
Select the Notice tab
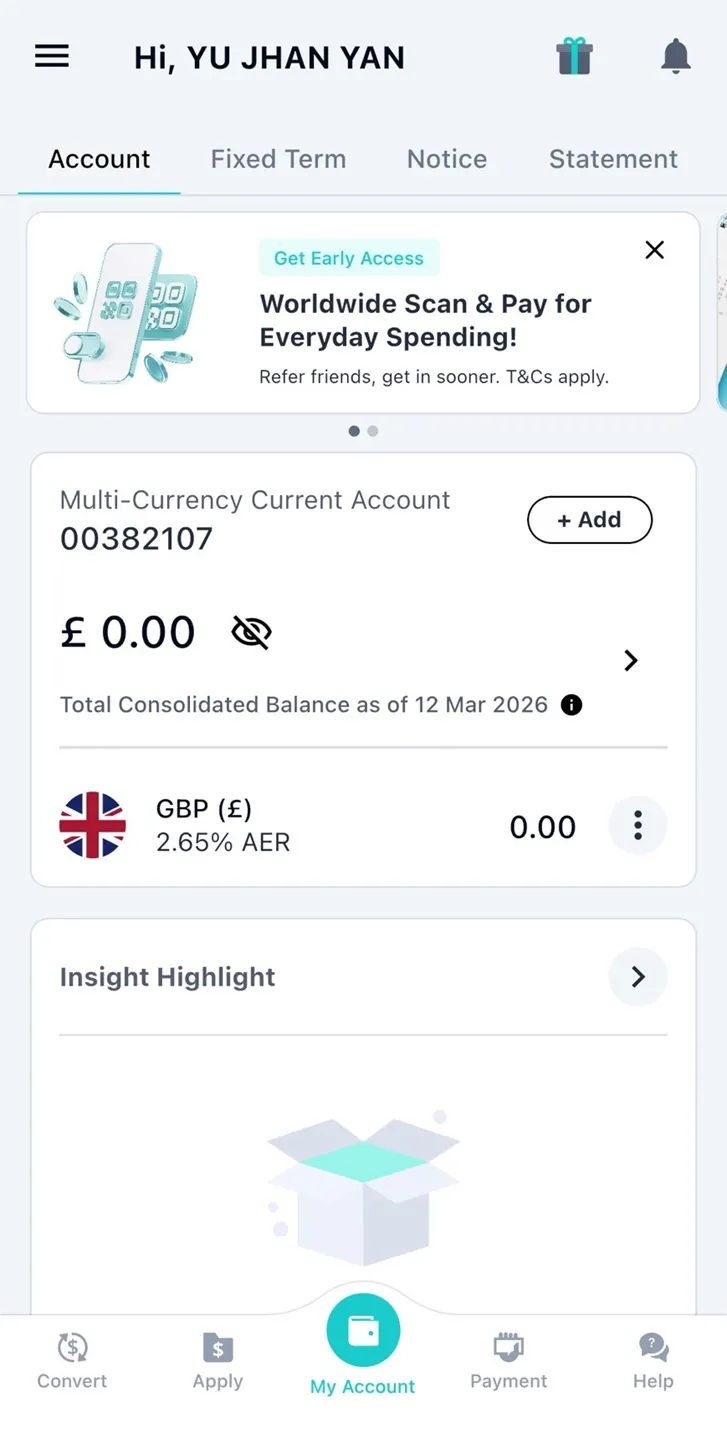pyautogui.click(x=447, y=159)
